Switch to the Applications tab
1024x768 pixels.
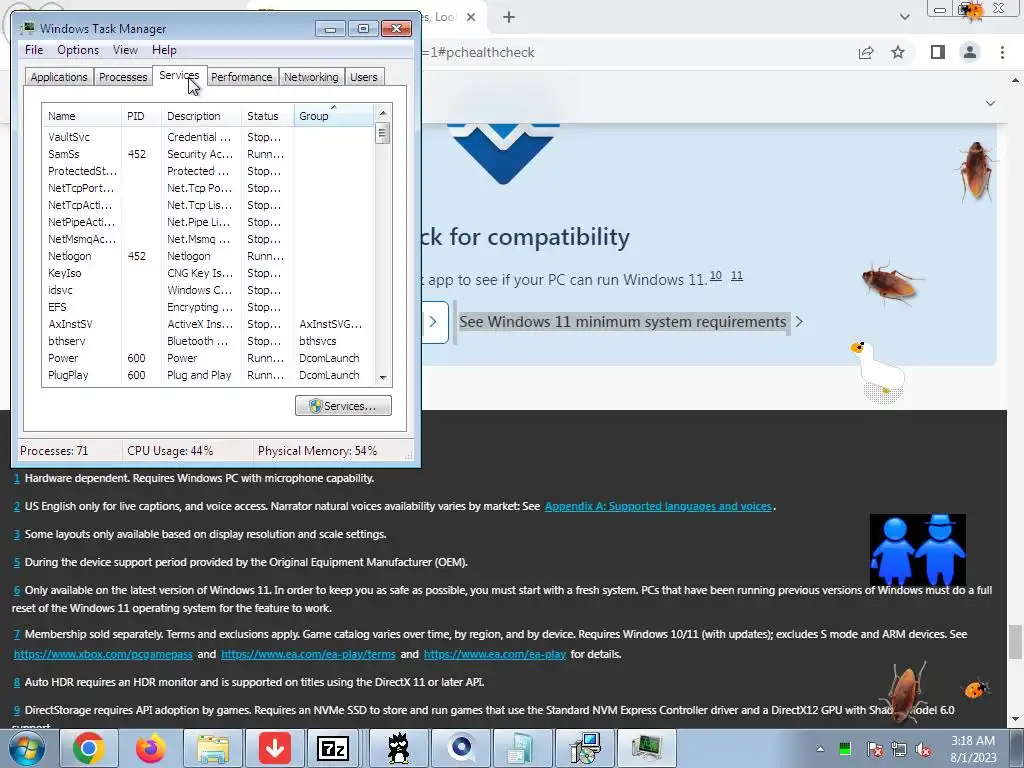click(59, 77)
